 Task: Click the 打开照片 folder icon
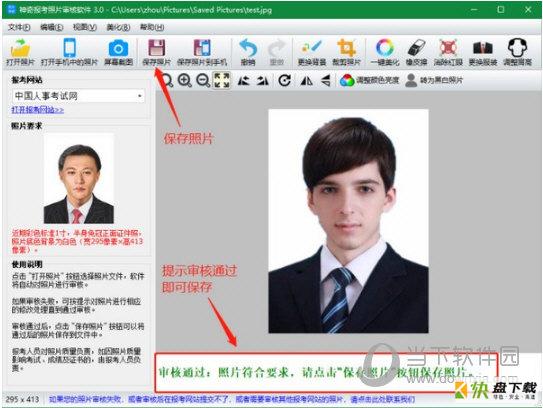click(20, 48)
